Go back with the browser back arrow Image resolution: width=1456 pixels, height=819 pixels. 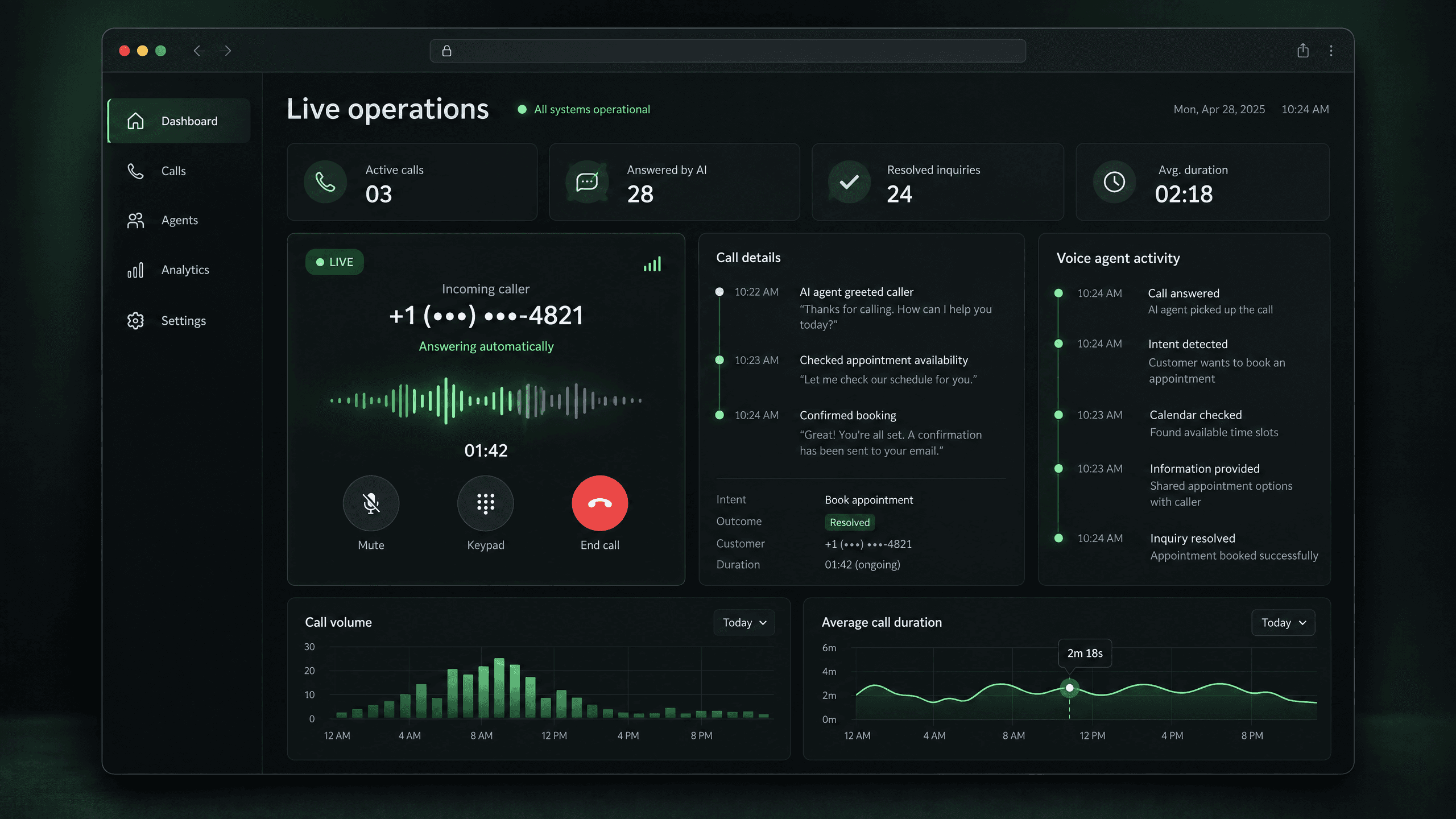pyautogui.click(x=197, y=51)
